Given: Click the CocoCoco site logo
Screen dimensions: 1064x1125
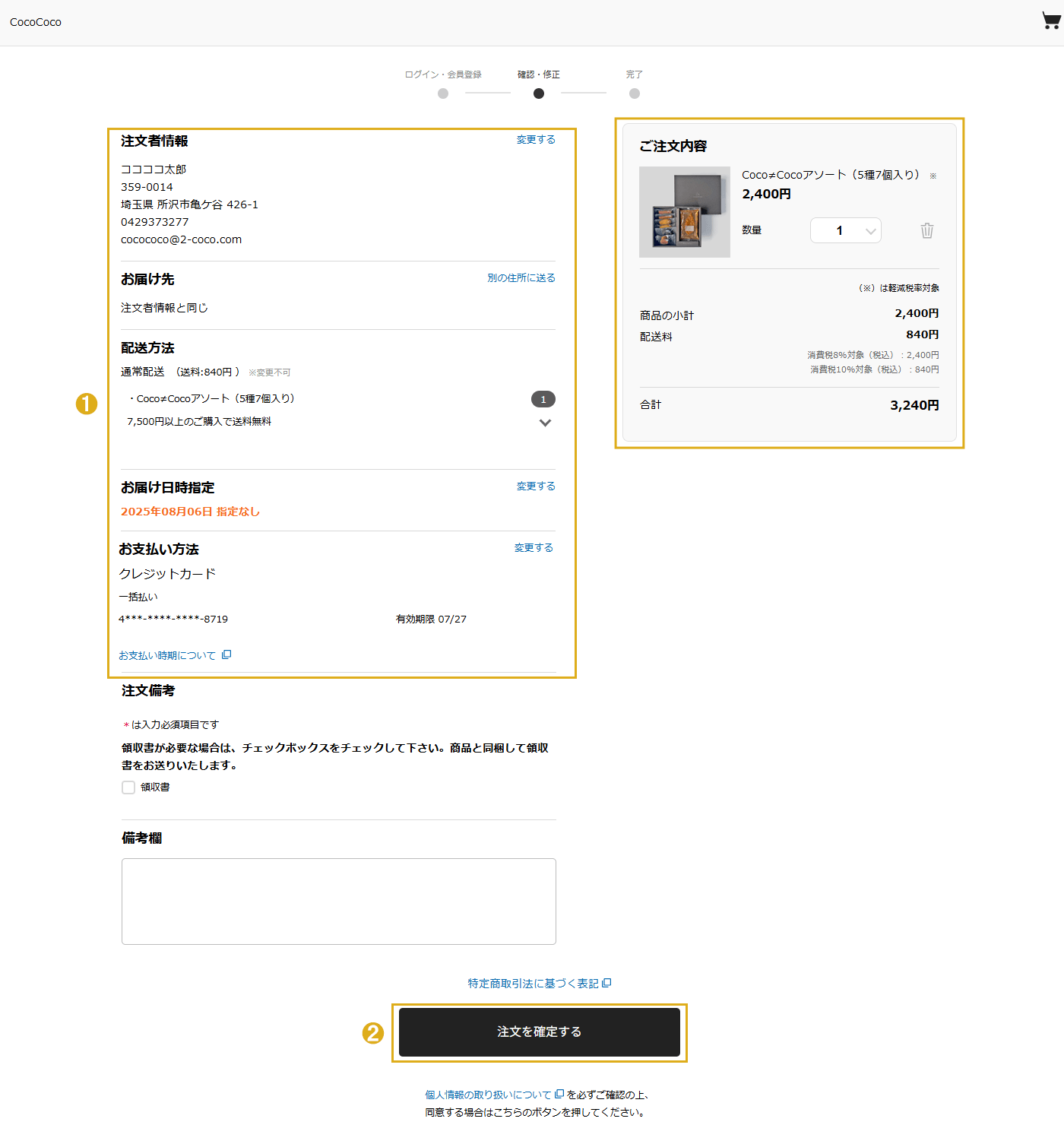Looking at the screenshot, I should click(36, 22).
